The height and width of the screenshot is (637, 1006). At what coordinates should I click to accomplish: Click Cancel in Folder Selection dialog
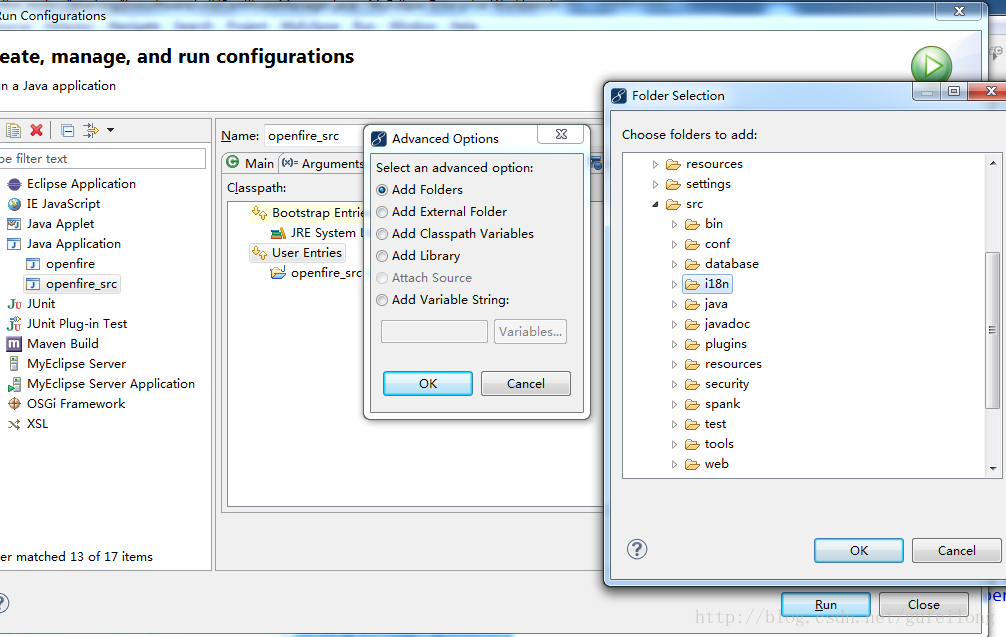click(956, 550)
